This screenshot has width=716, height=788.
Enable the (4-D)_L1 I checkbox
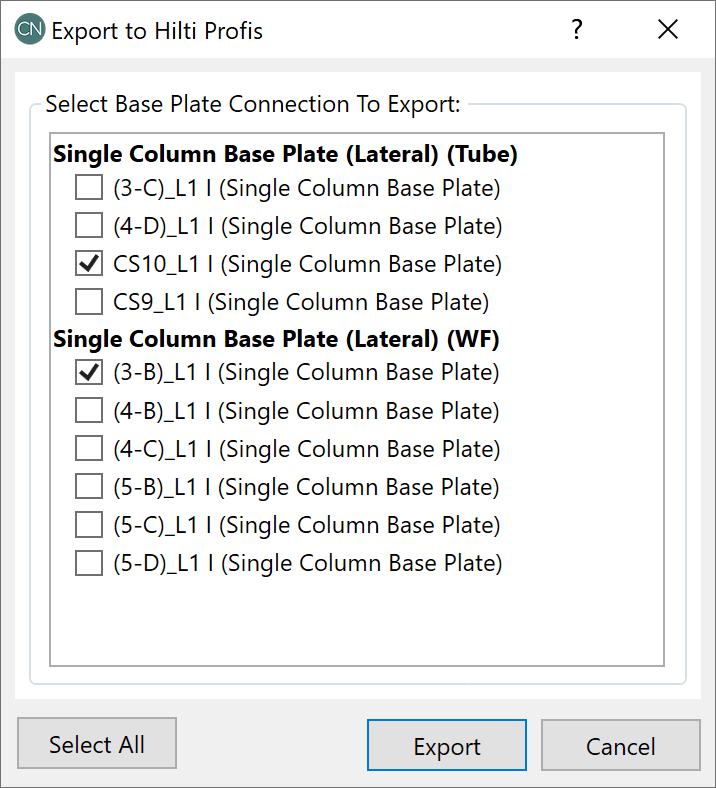tap(89, 225)
